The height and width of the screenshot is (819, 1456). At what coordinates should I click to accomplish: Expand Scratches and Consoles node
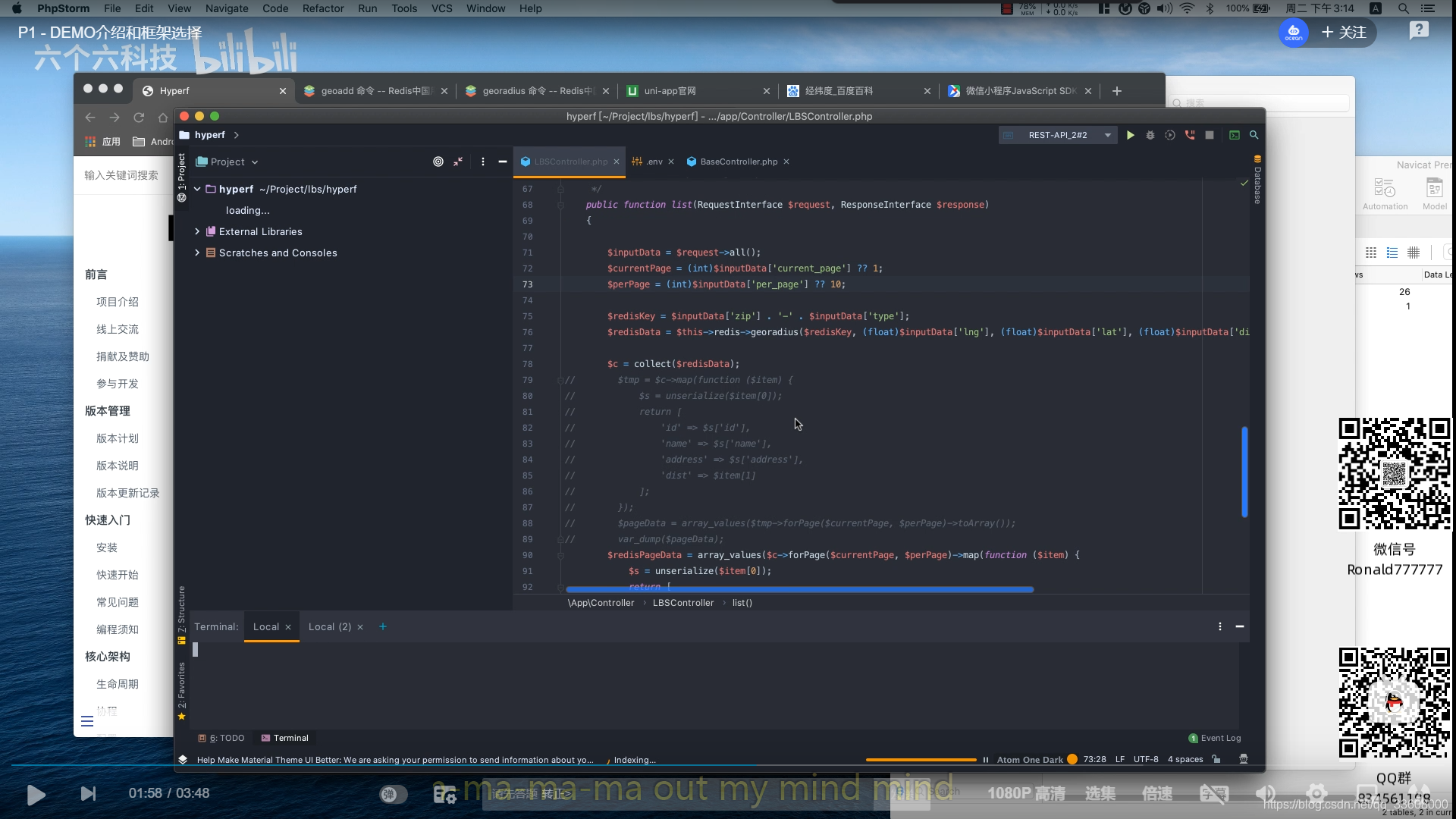point(197,253)
